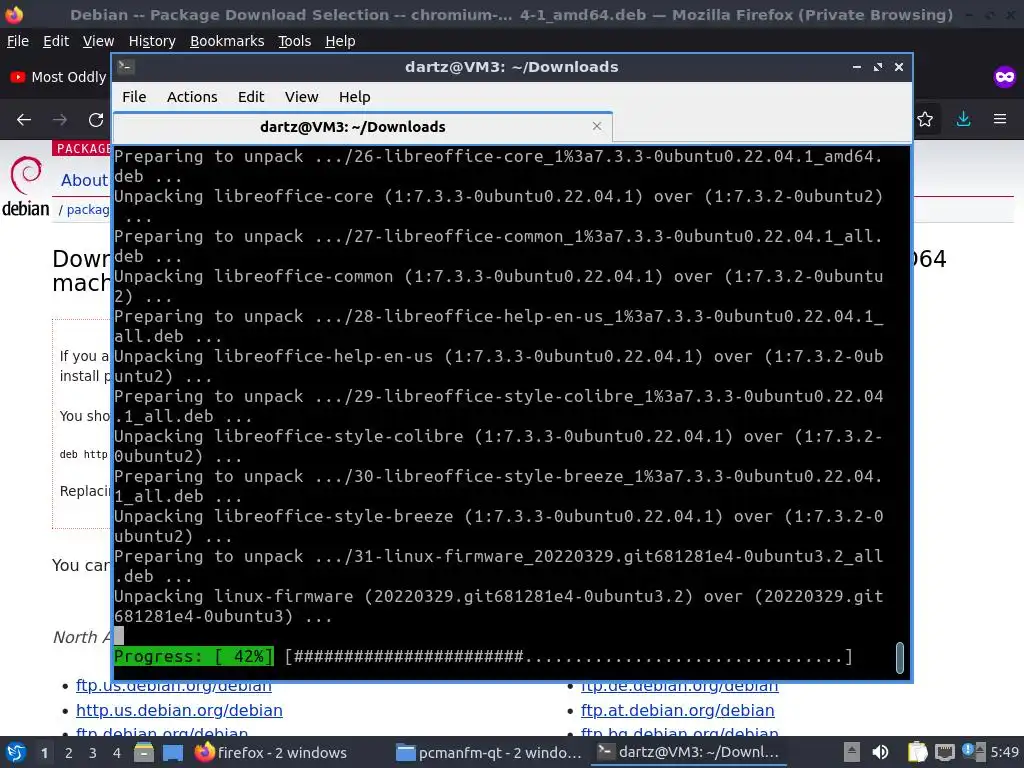This screenshot has width=1024, height=768.
Task: Launch file manager from panel quicklaunch
Action: [x=144, y=752]
